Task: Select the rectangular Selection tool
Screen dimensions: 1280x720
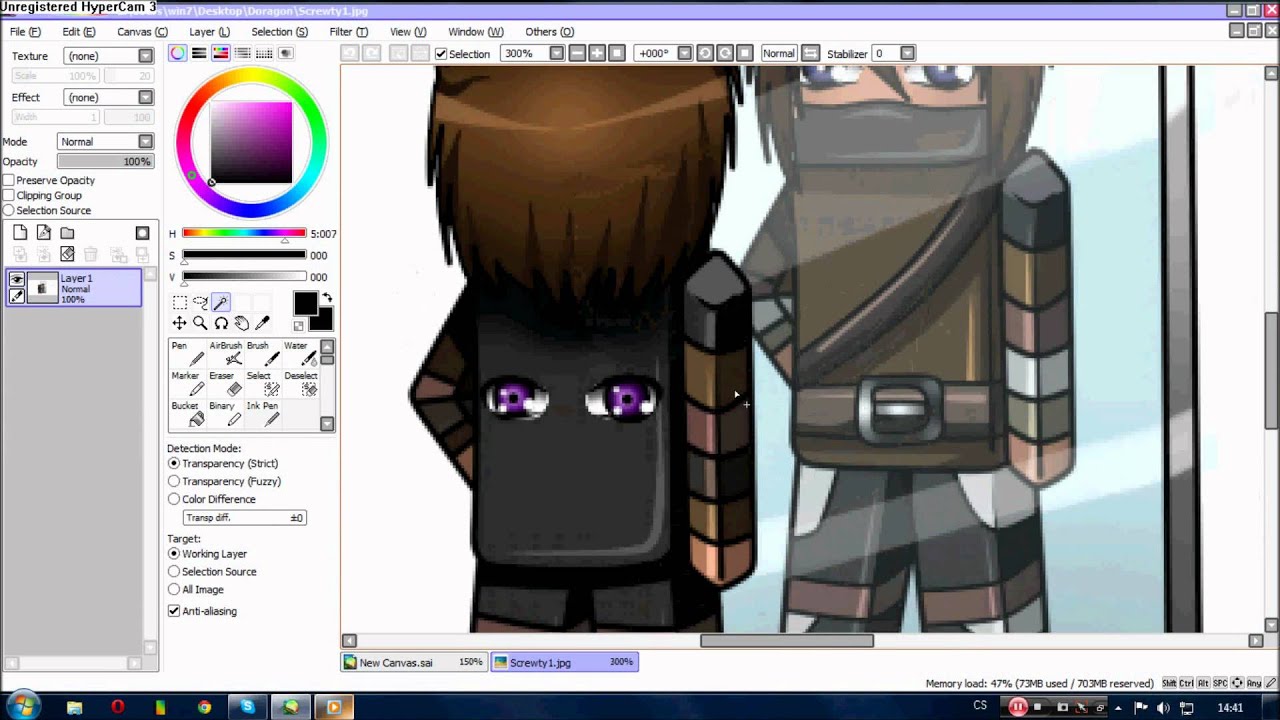Action: pos(180,302)
